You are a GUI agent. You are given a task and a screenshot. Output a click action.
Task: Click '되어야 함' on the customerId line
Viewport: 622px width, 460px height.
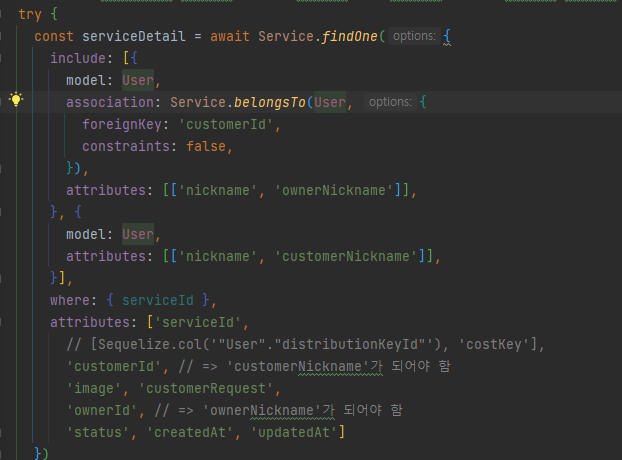[x=421, y=366]
